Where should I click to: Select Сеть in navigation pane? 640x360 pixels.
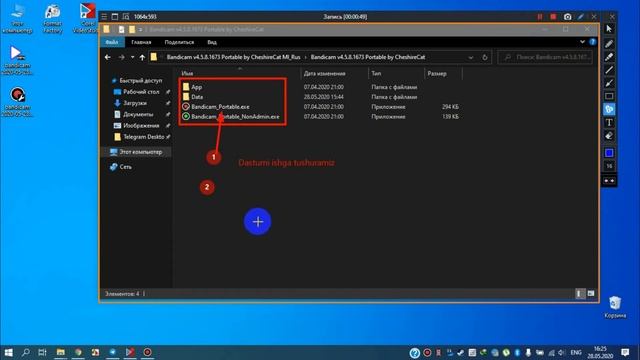click(125, 167)
